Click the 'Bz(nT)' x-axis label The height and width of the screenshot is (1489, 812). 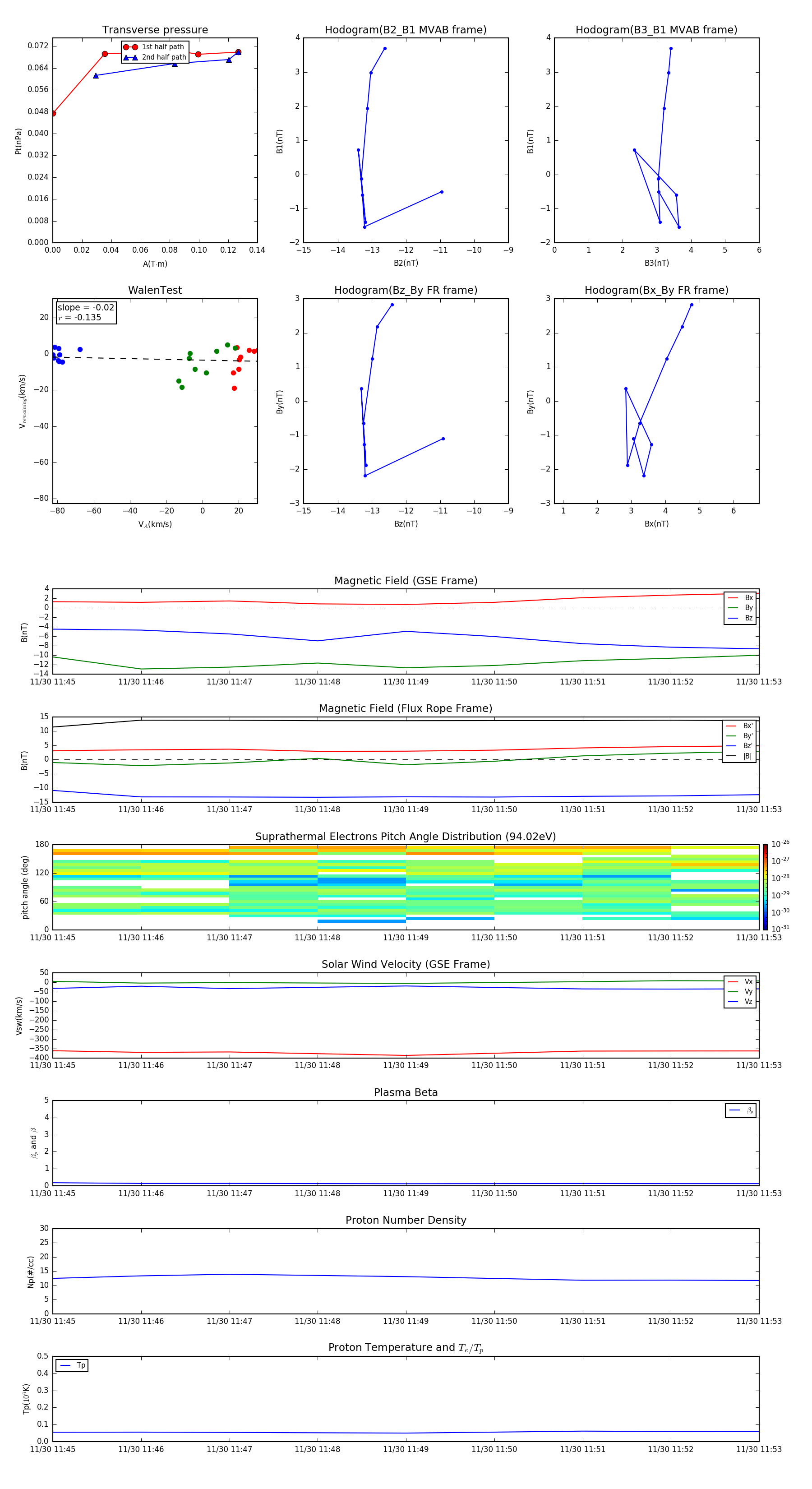(406, 524)
